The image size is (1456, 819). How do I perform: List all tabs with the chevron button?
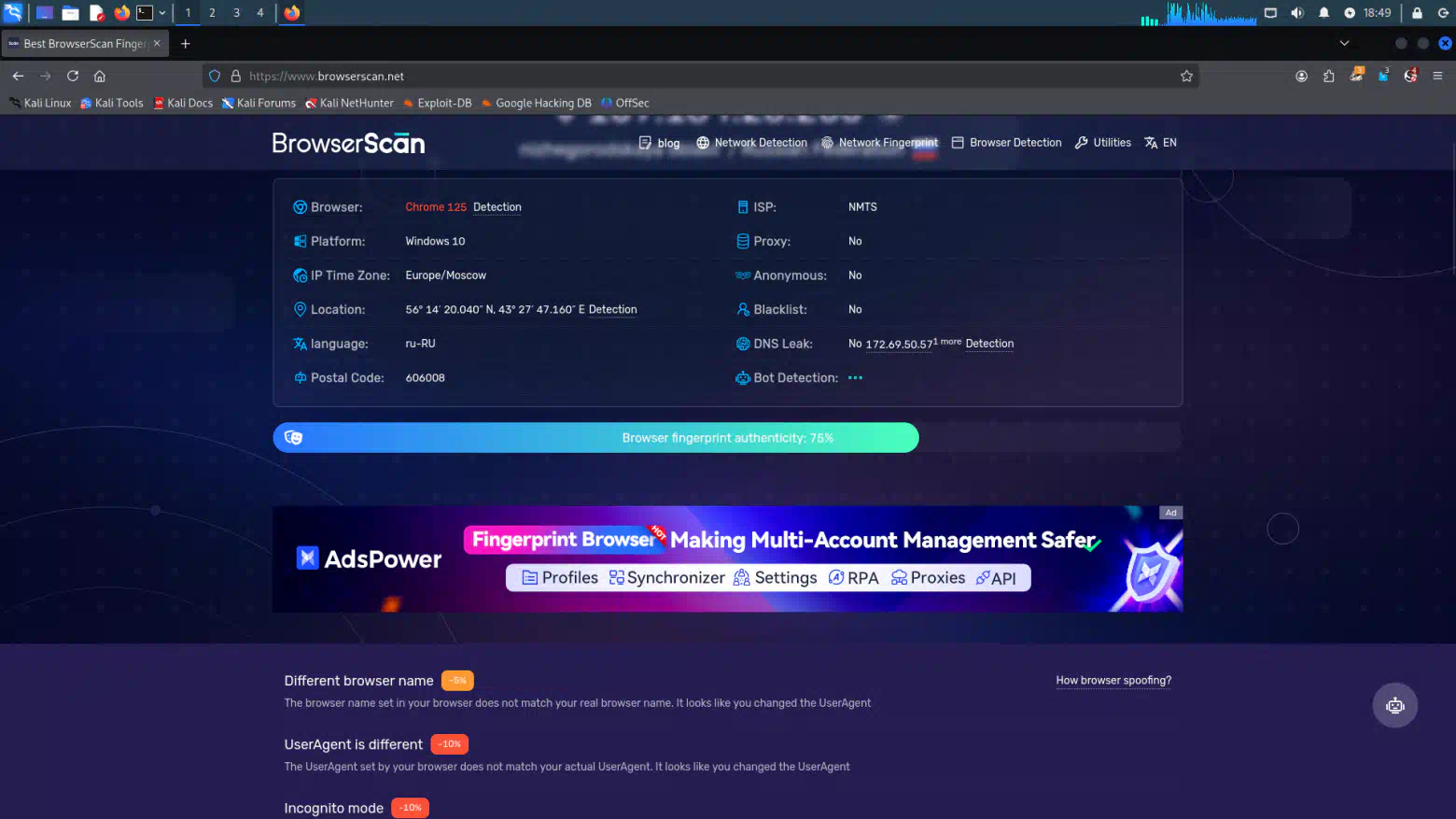pyautogui.click(x=1344, y=43)
